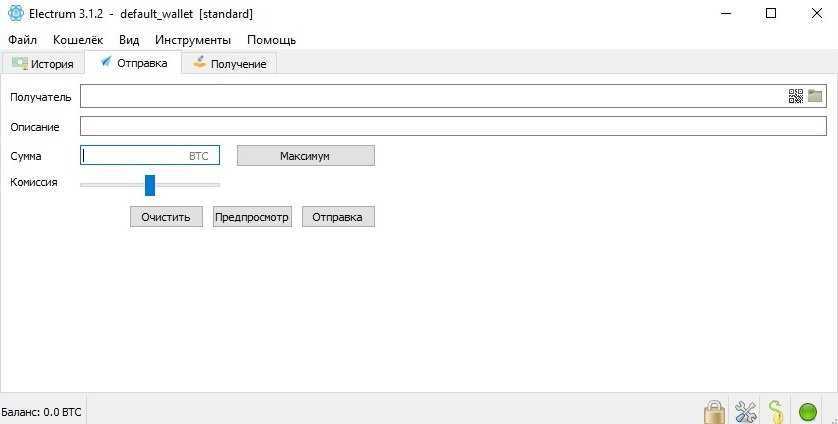Open the Вид menu

click(129, 40)
